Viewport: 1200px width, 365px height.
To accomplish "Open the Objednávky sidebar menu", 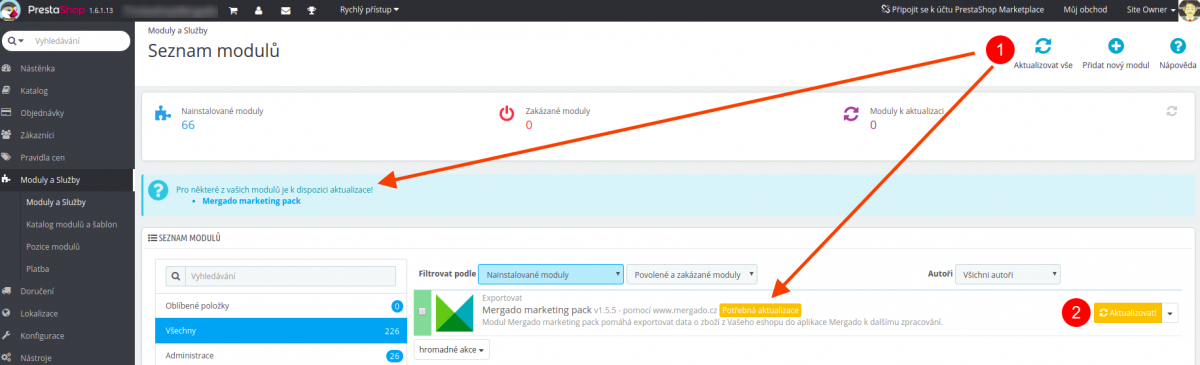I will coord(41,112).
